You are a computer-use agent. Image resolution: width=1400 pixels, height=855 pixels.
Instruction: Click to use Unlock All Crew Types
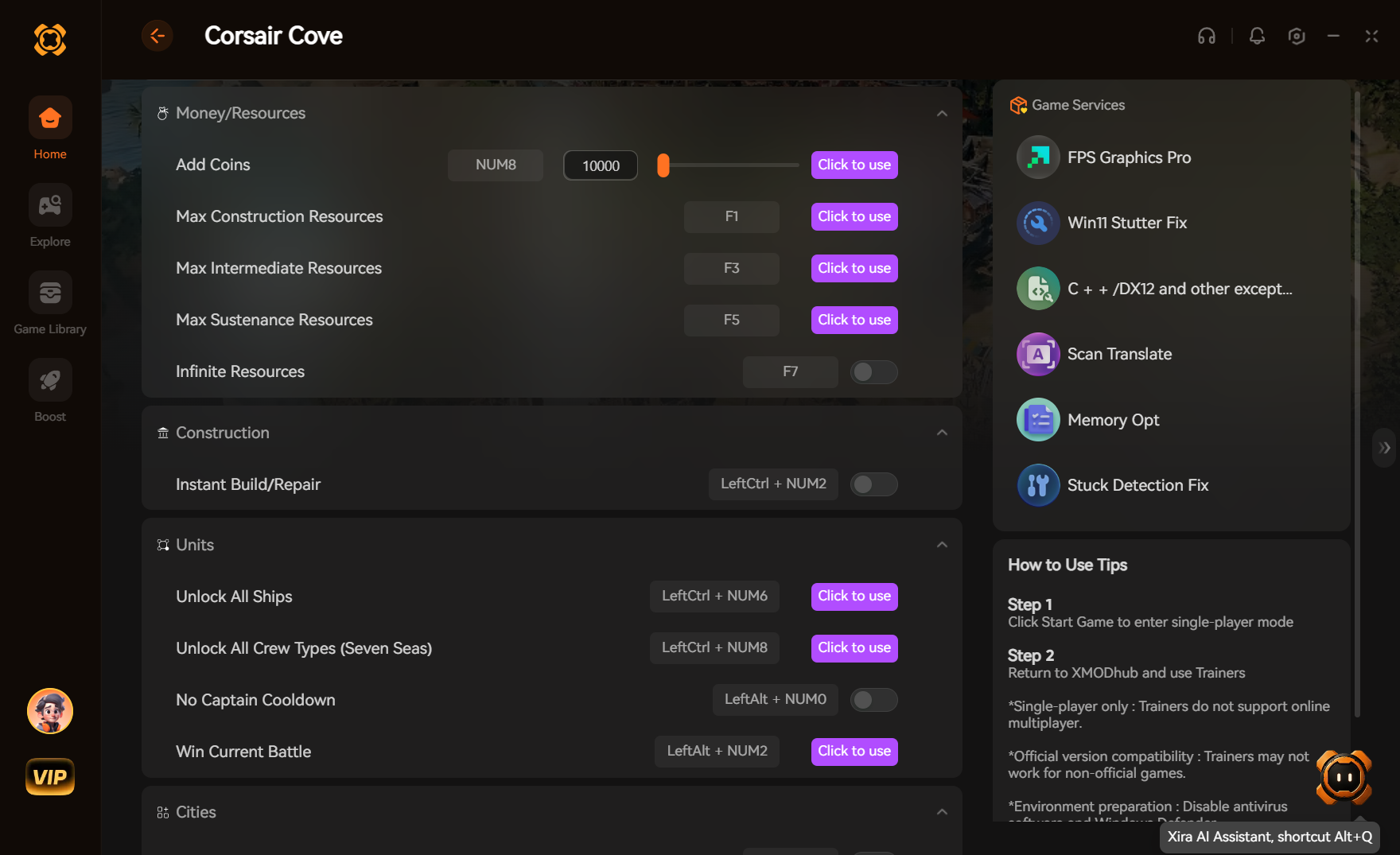(x=854, y=647)
